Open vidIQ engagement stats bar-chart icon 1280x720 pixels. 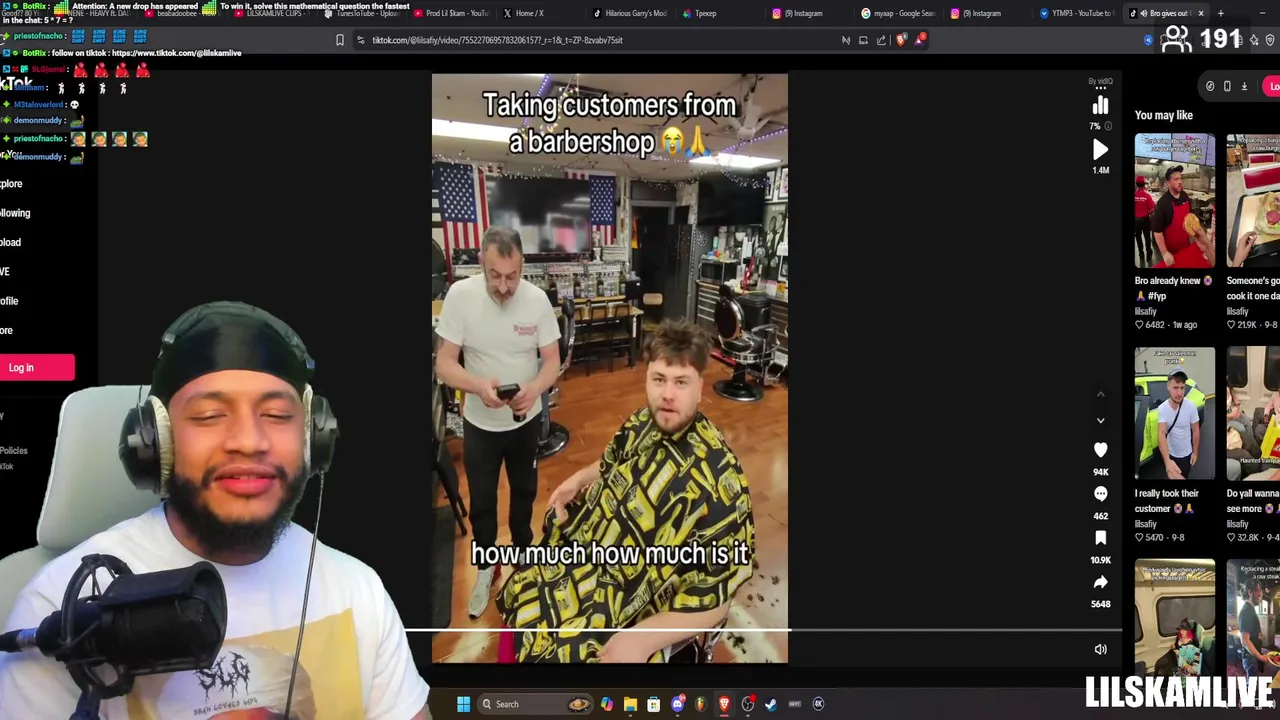coord(1100,106)
